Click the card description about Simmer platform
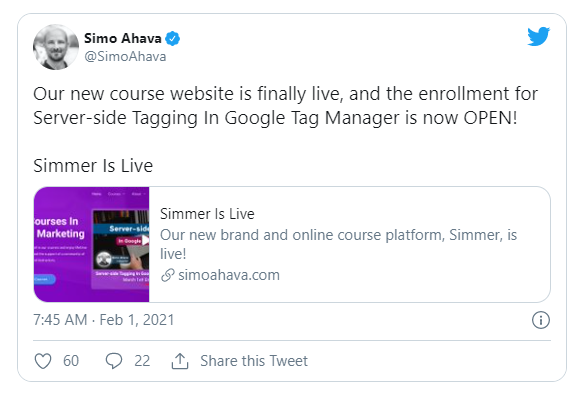 338,244
